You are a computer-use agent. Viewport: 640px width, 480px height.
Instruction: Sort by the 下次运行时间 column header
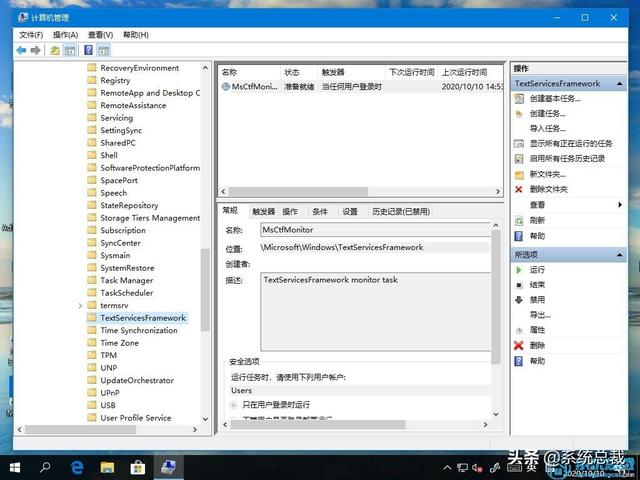point(411,72)
